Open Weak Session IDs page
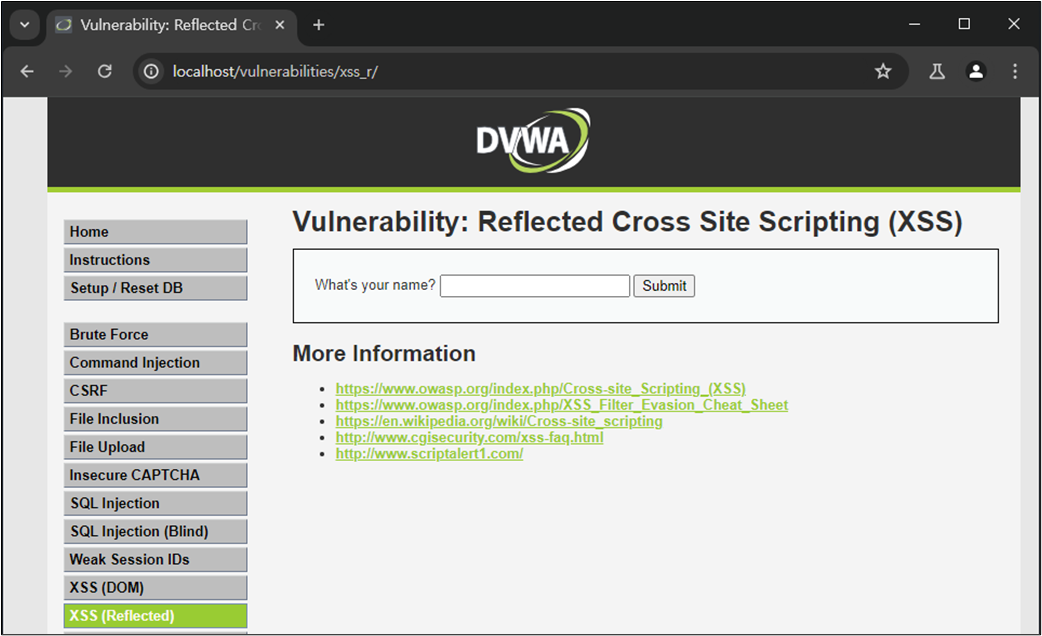Screen dimensions: 1042x636 pyautogui.click(x=156, y=560)
